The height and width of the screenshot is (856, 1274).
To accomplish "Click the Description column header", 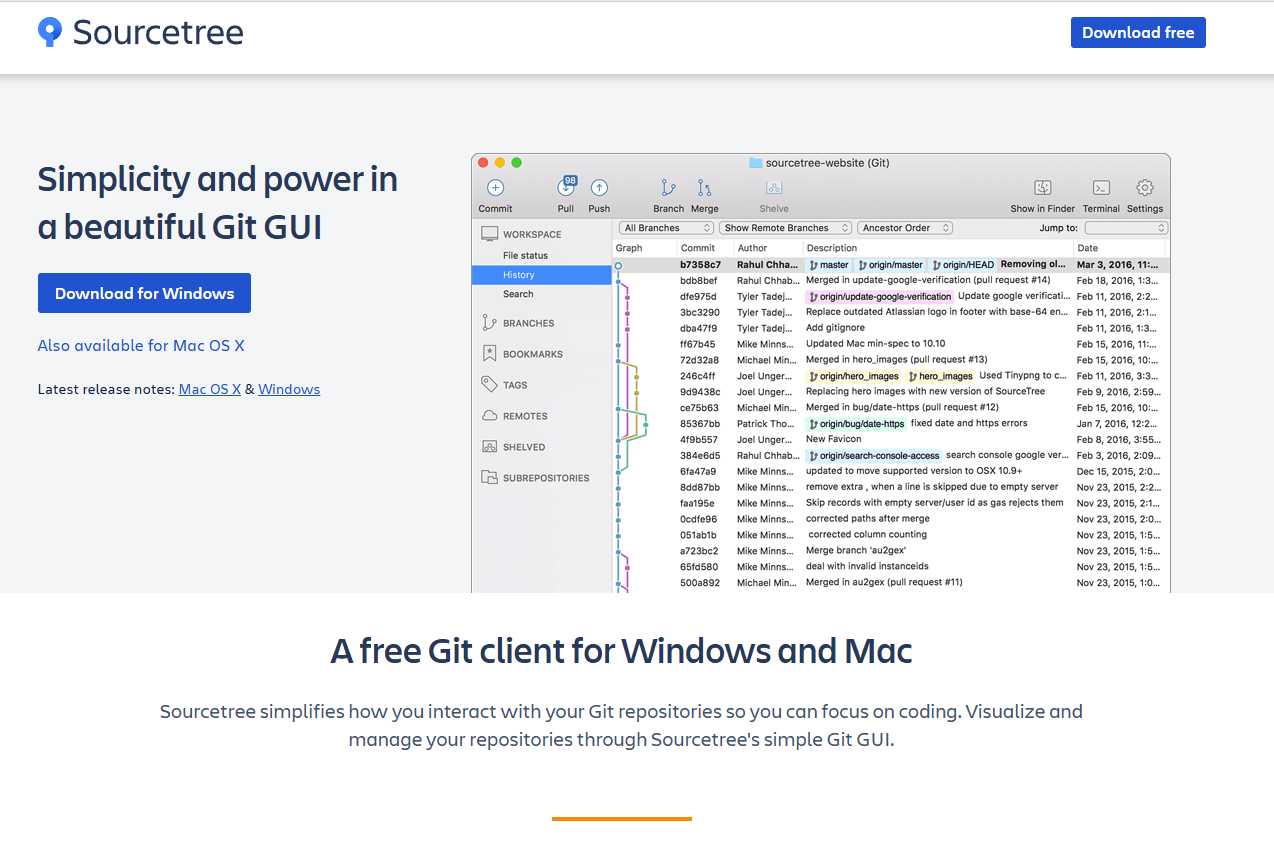I will click(x=832, y=248).
